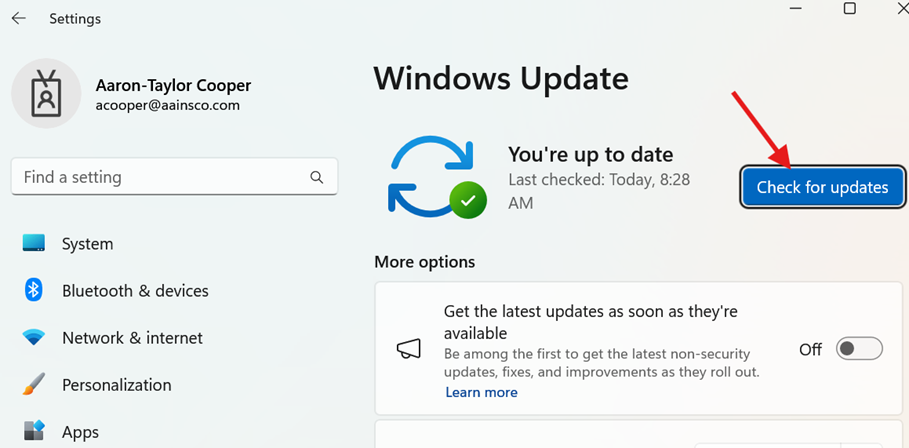Open Aaron-Taylor Cooper account name

(x=173, y=86)
